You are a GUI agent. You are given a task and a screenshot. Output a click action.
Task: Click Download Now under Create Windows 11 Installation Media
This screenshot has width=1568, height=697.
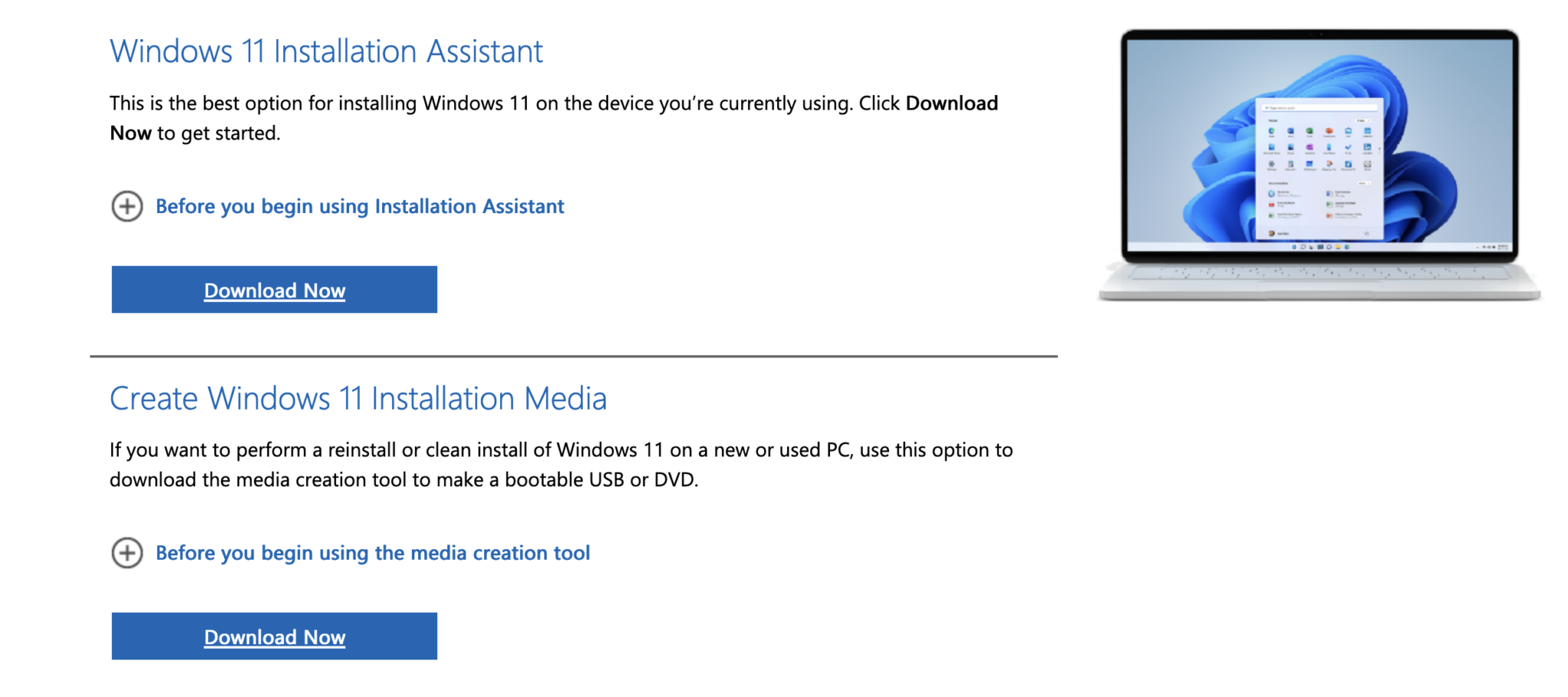(x=274, y=636)
